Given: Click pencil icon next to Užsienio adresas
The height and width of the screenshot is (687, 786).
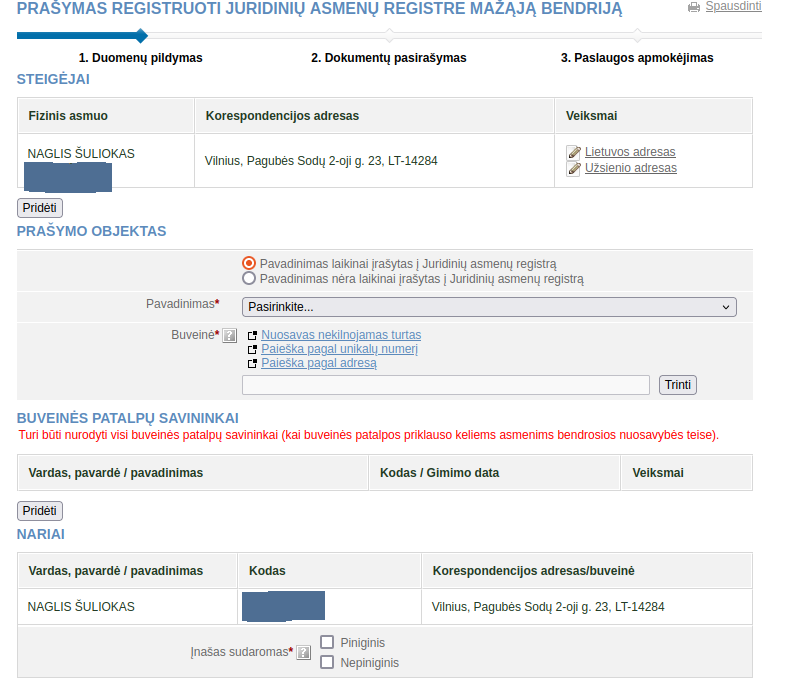Looking at the screenshot, I should (x=573, y=169).
